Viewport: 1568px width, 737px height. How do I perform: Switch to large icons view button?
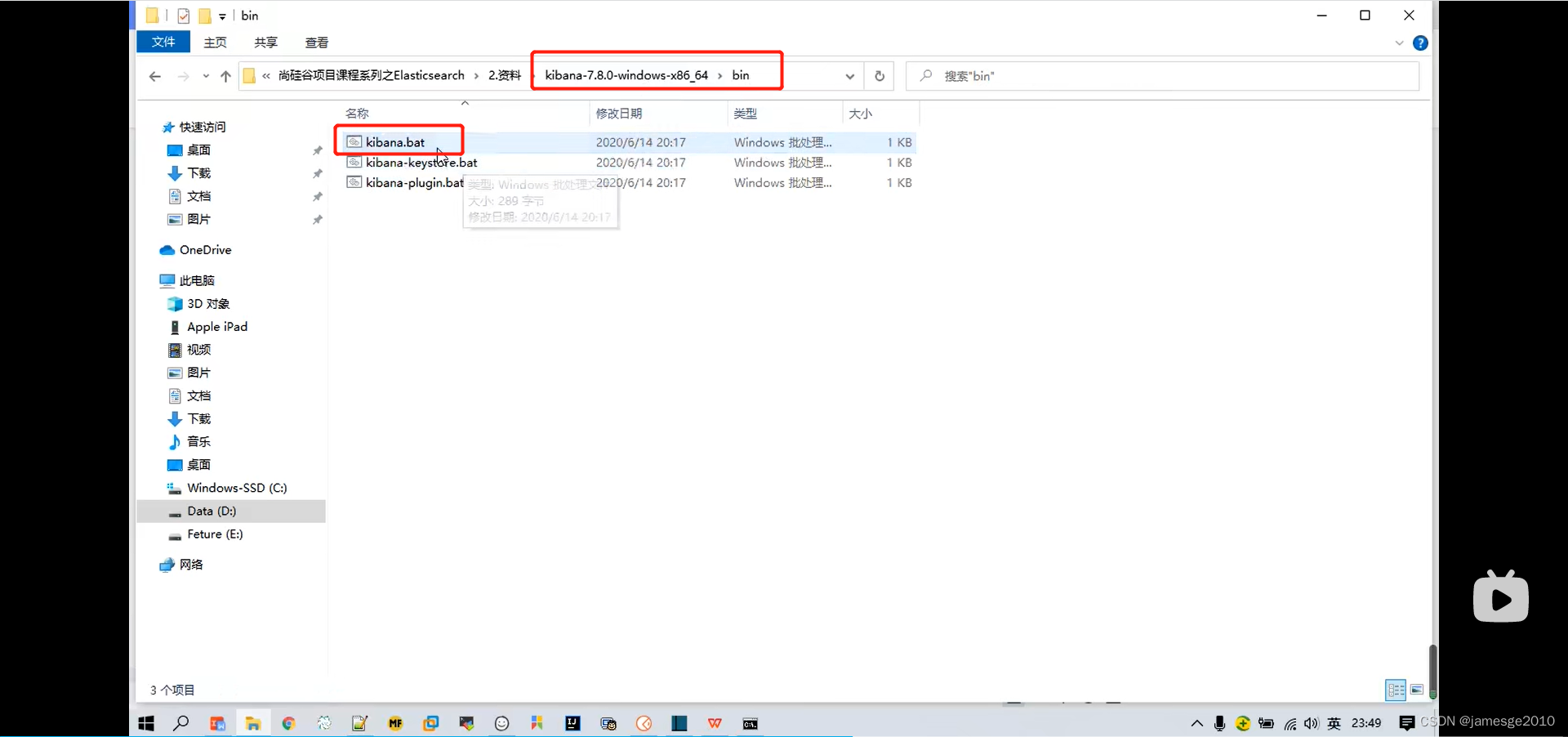coord(1417,690)
